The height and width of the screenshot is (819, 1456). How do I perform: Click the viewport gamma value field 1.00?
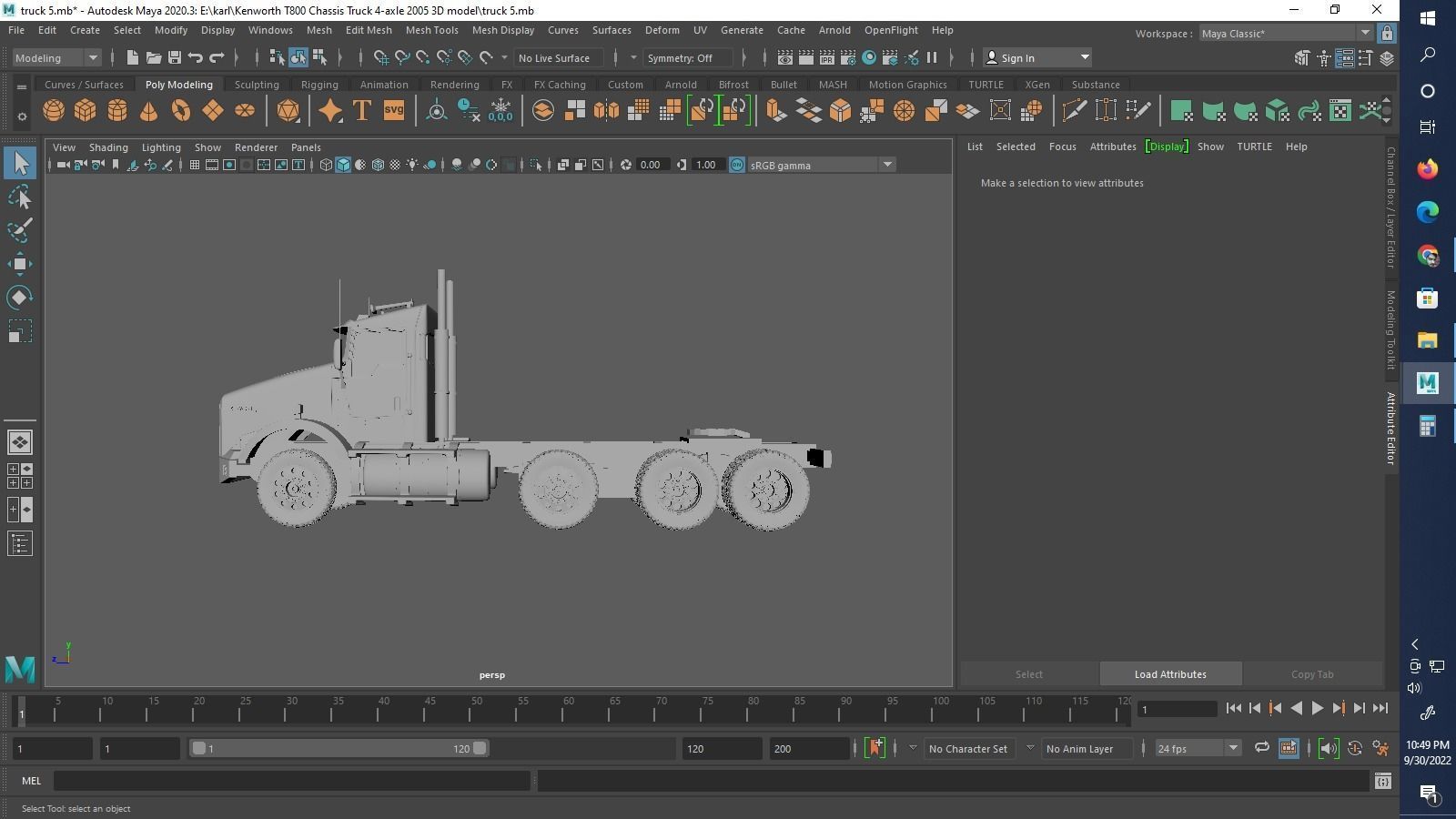[706, 165]
